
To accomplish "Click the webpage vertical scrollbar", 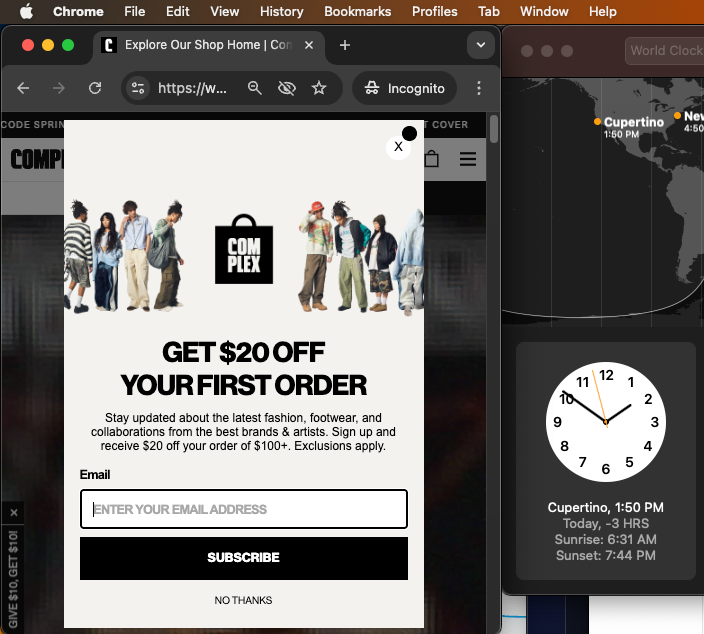I will pyautogui.click(x=494, y=129).
